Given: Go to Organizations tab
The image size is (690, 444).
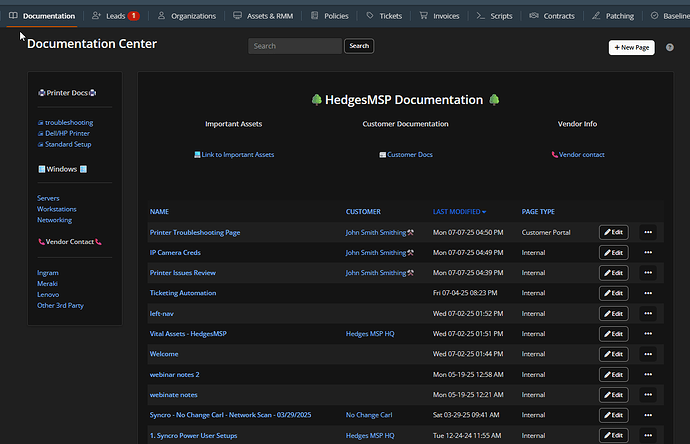Looking at the screenshot, I should (187, 16).
